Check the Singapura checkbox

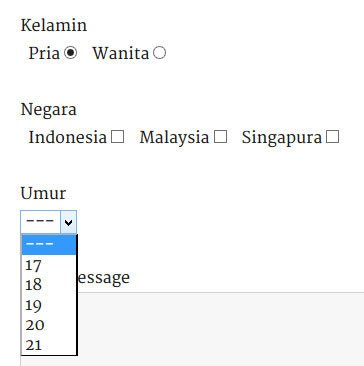333,137
